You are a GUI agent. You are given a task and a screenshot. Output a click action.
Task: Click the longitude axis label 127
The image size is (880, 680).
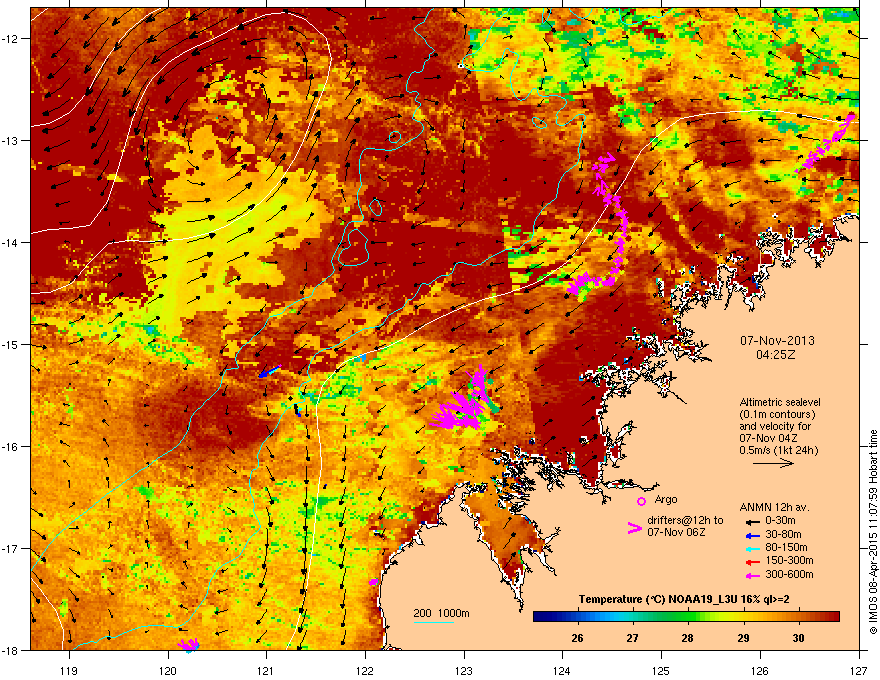859,670
